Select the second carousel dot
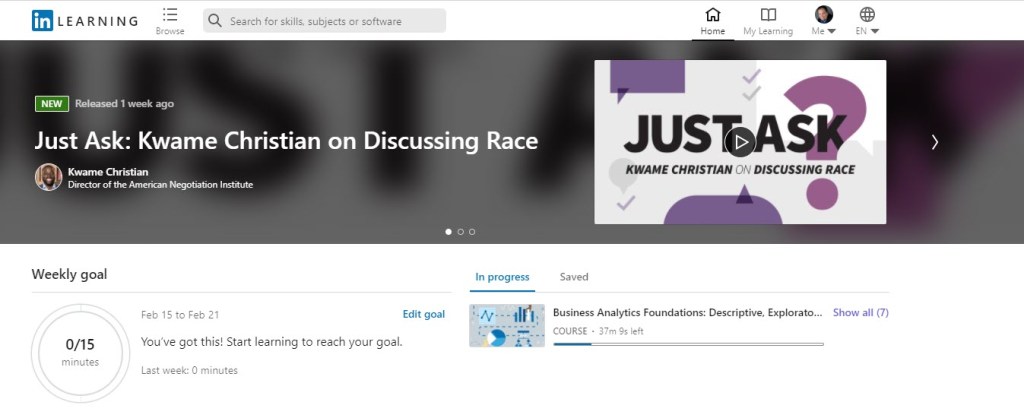This screenshot has width=1024, height=418. [460, 231]
